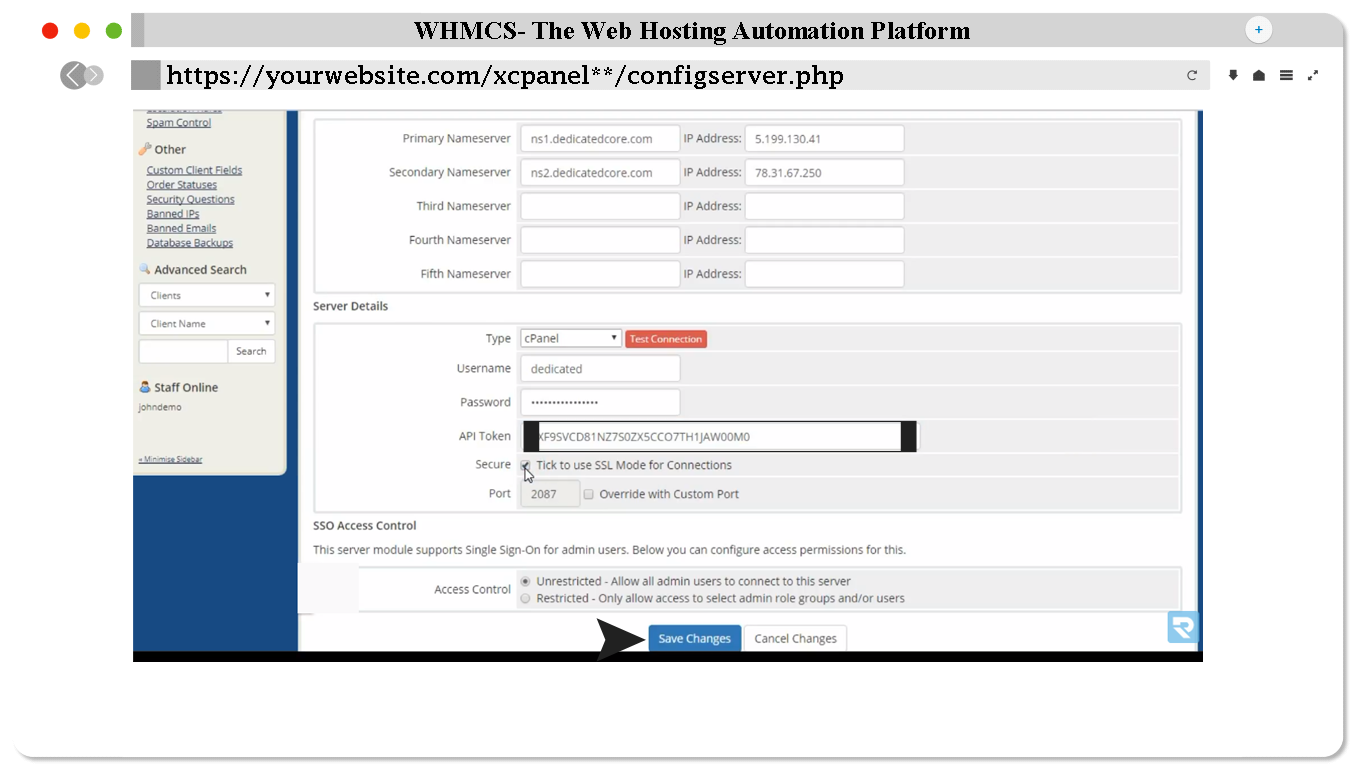Open the Banned Emails link
The width and height of the screenshot is (1362, 769).
coord(181,228)
